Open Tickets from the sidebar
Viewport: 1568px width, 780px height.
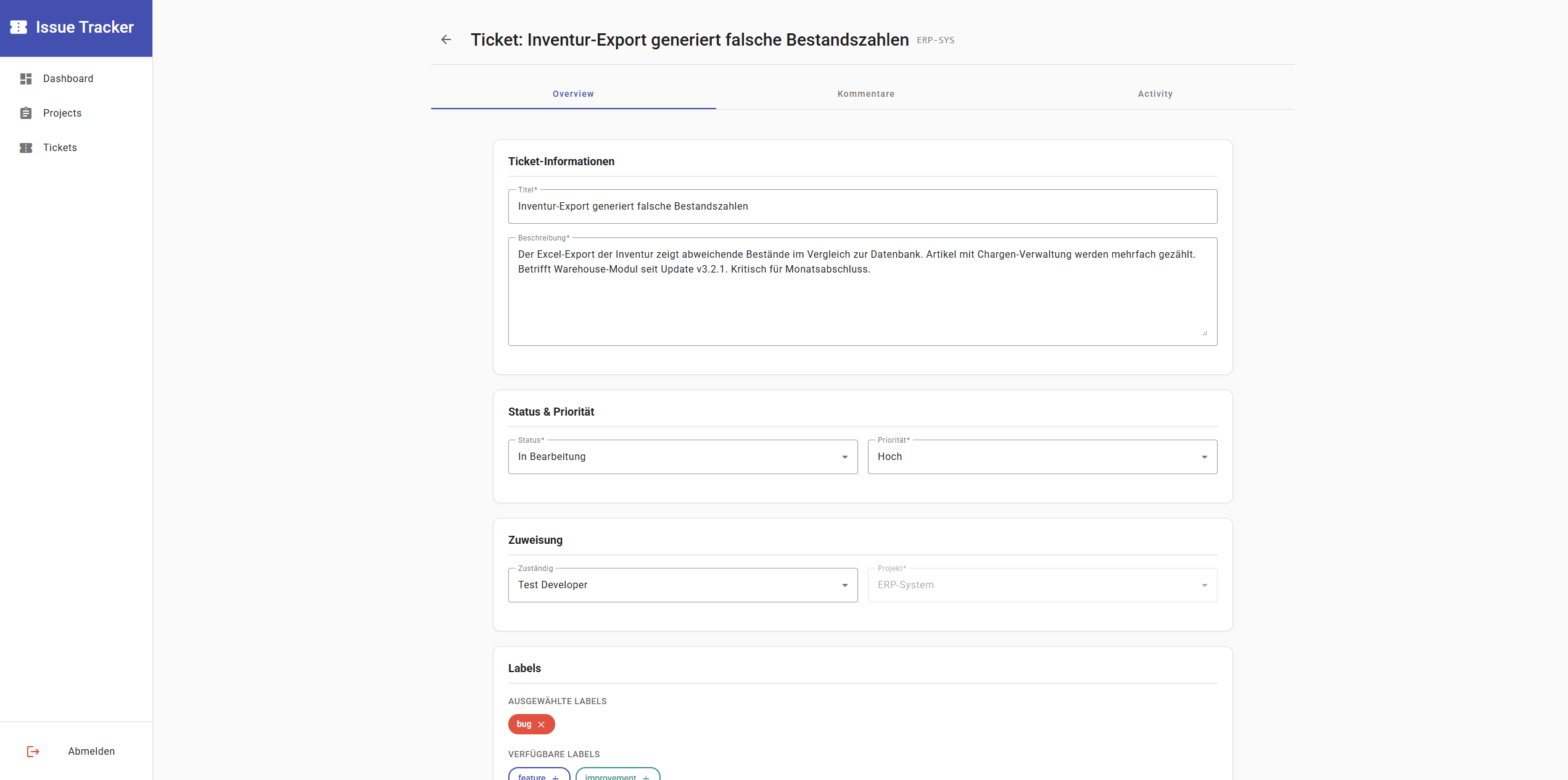[x=76, y=148]
